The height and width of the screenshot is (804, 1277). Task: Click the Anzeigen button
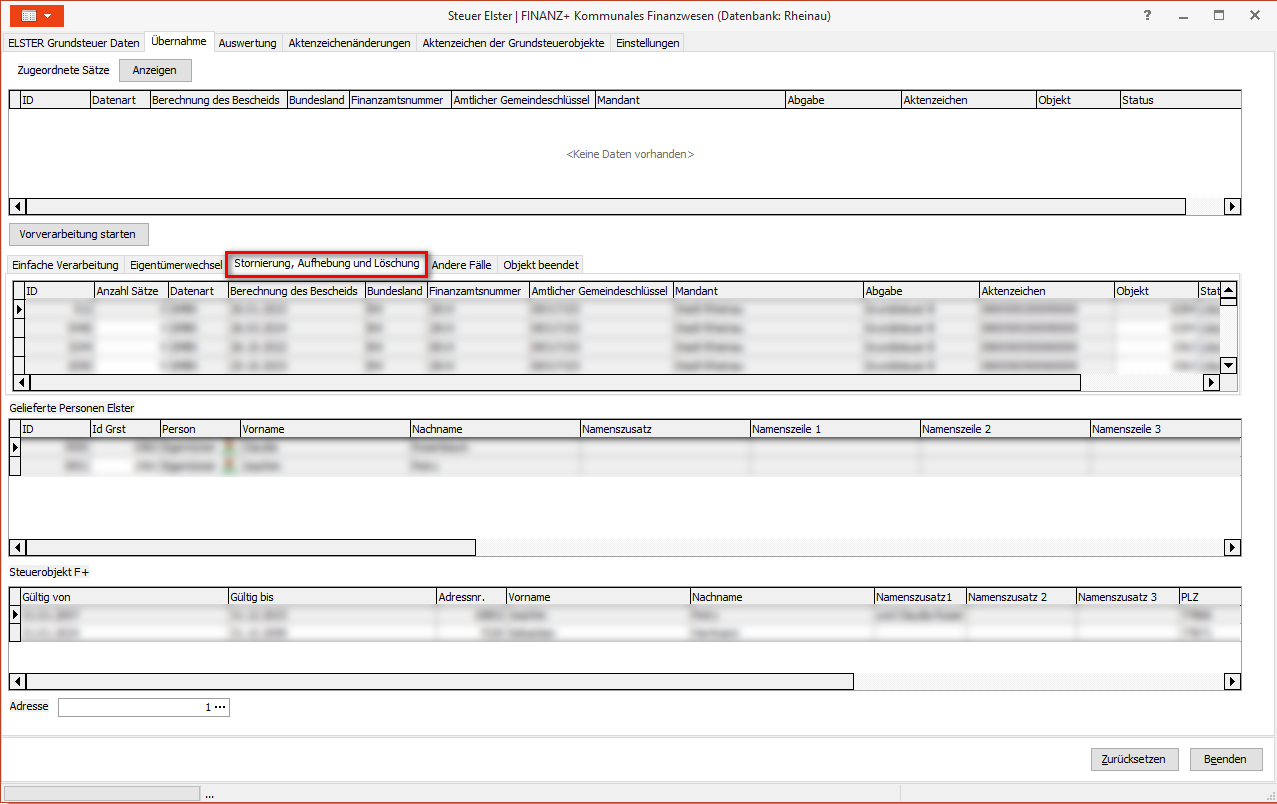click(x=155, y=70)
